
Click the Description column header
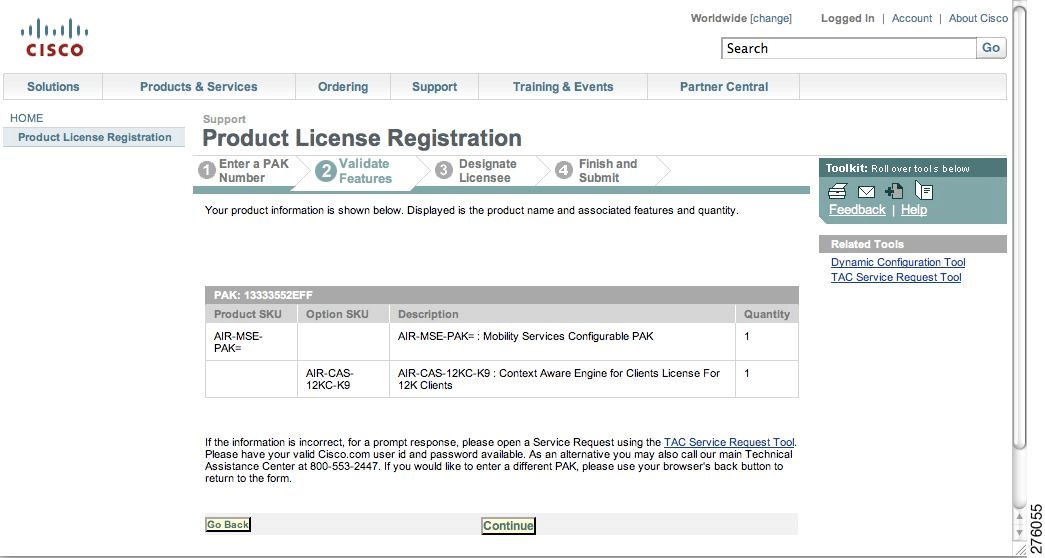pyautogui.click(x=562, y=314)
